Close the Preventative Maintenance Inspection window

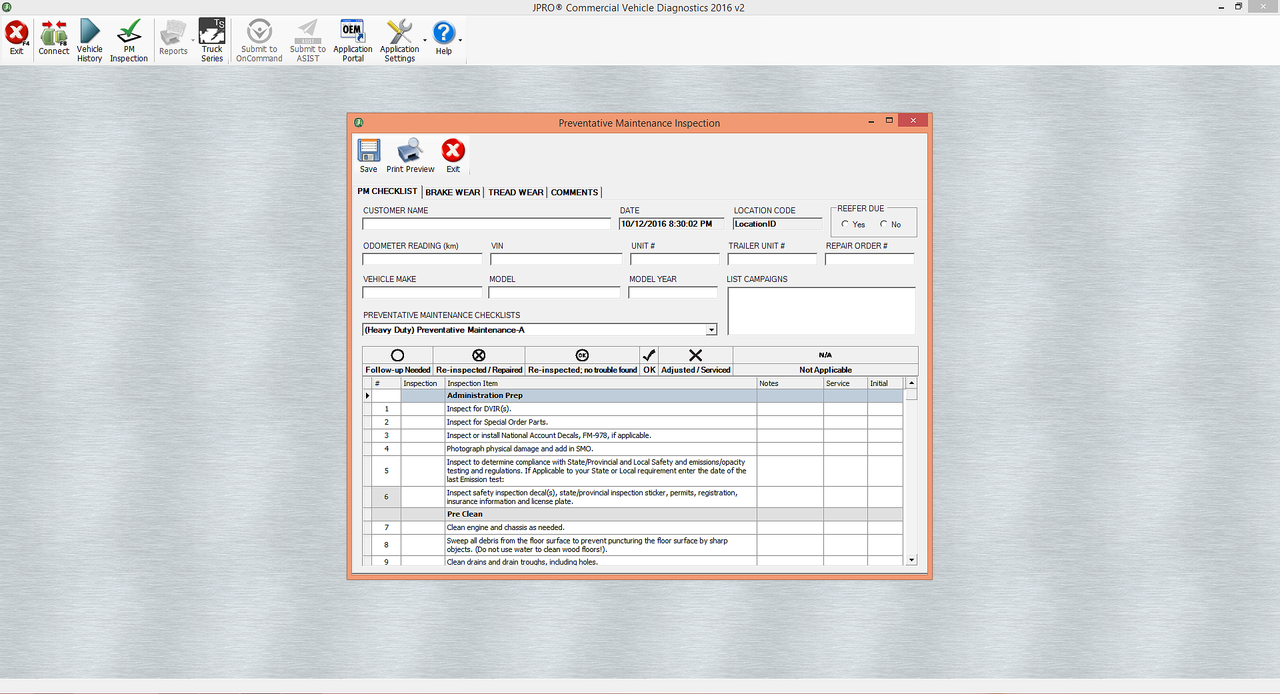click(x=913, y=121)
